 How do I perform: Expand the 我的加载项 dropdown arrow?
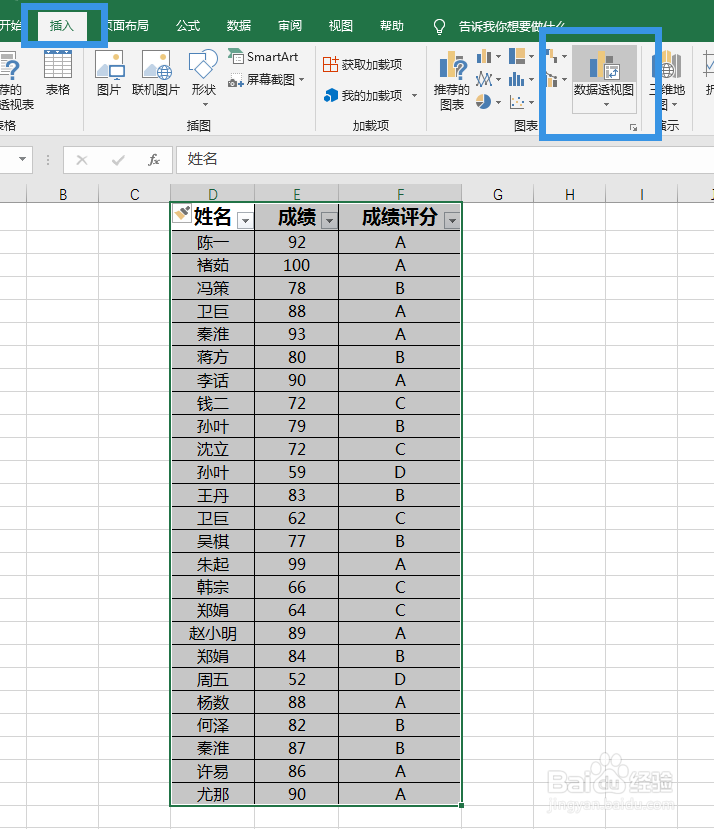point(415,96)
